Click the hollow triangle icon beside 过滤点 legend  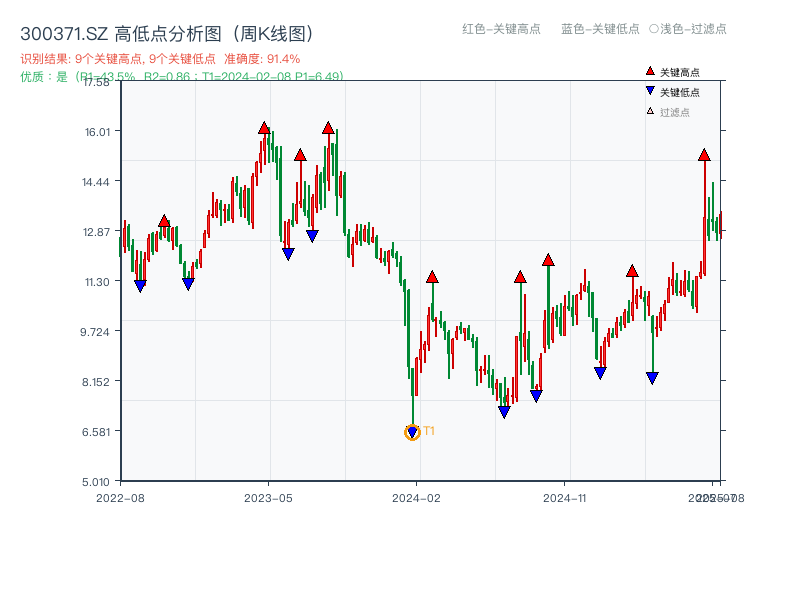[x=650, y=111]
